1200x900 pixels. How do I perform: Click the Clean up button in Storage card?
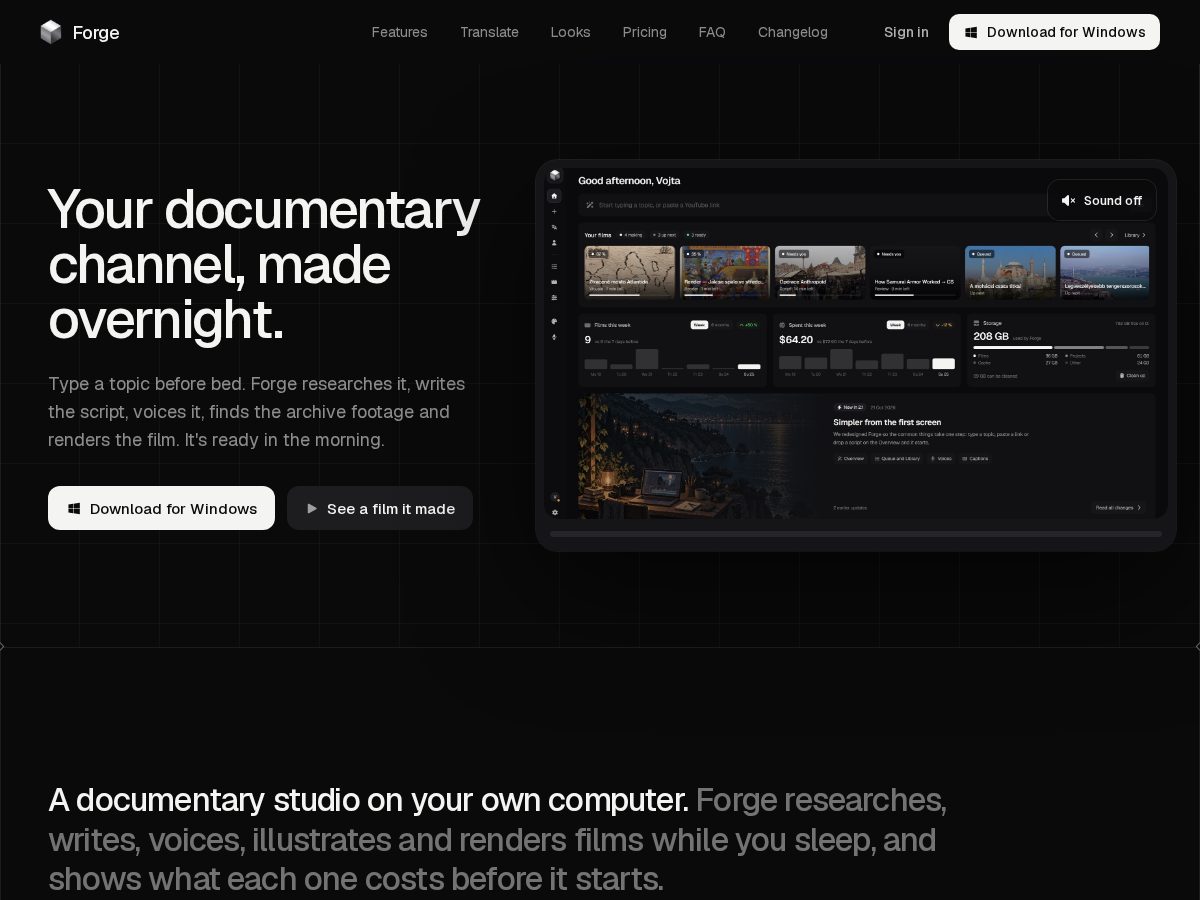(x=1131, y=375)
